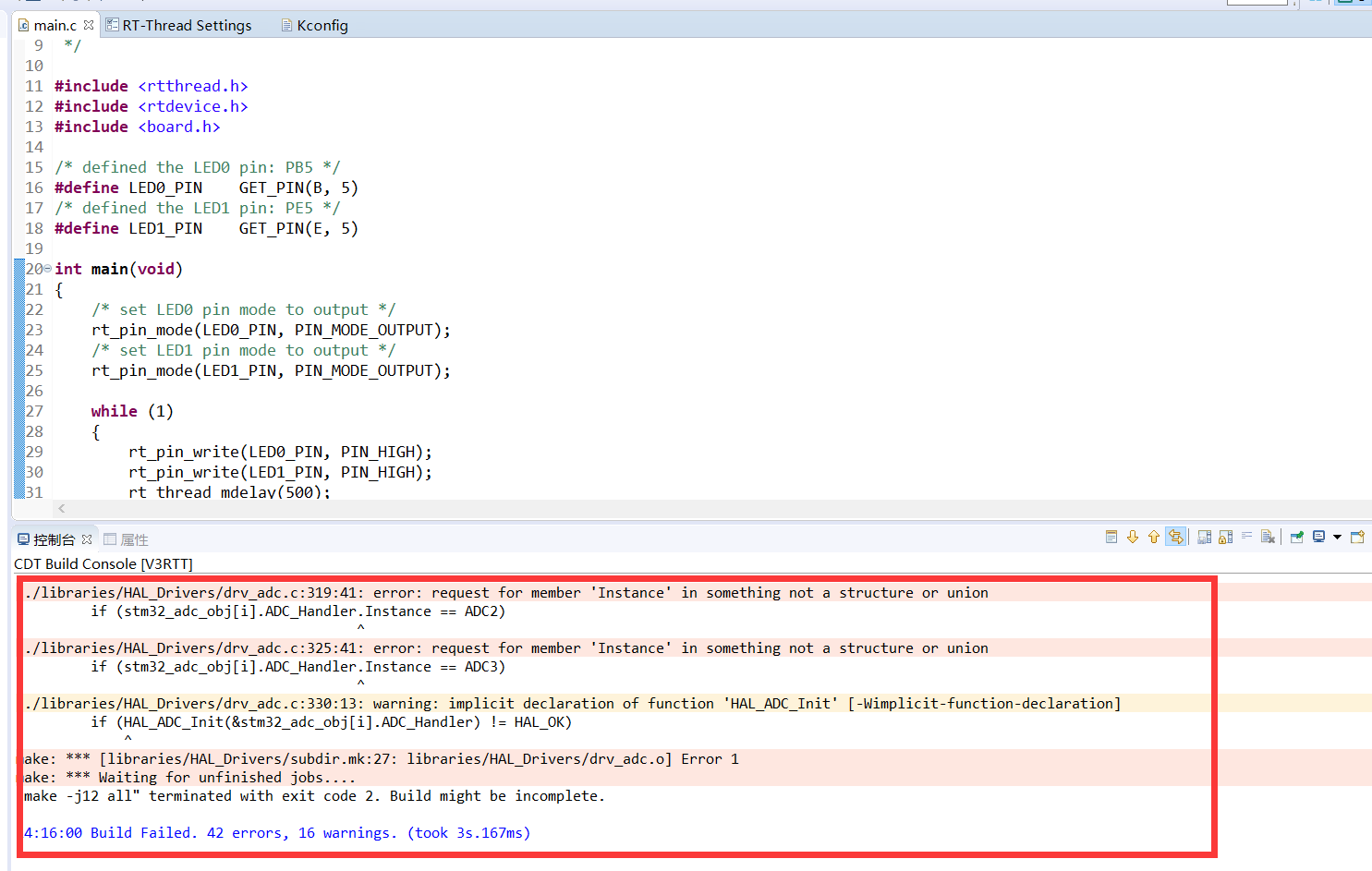Click the subdir.mk:27 Error 1 line

click(382, 759)
